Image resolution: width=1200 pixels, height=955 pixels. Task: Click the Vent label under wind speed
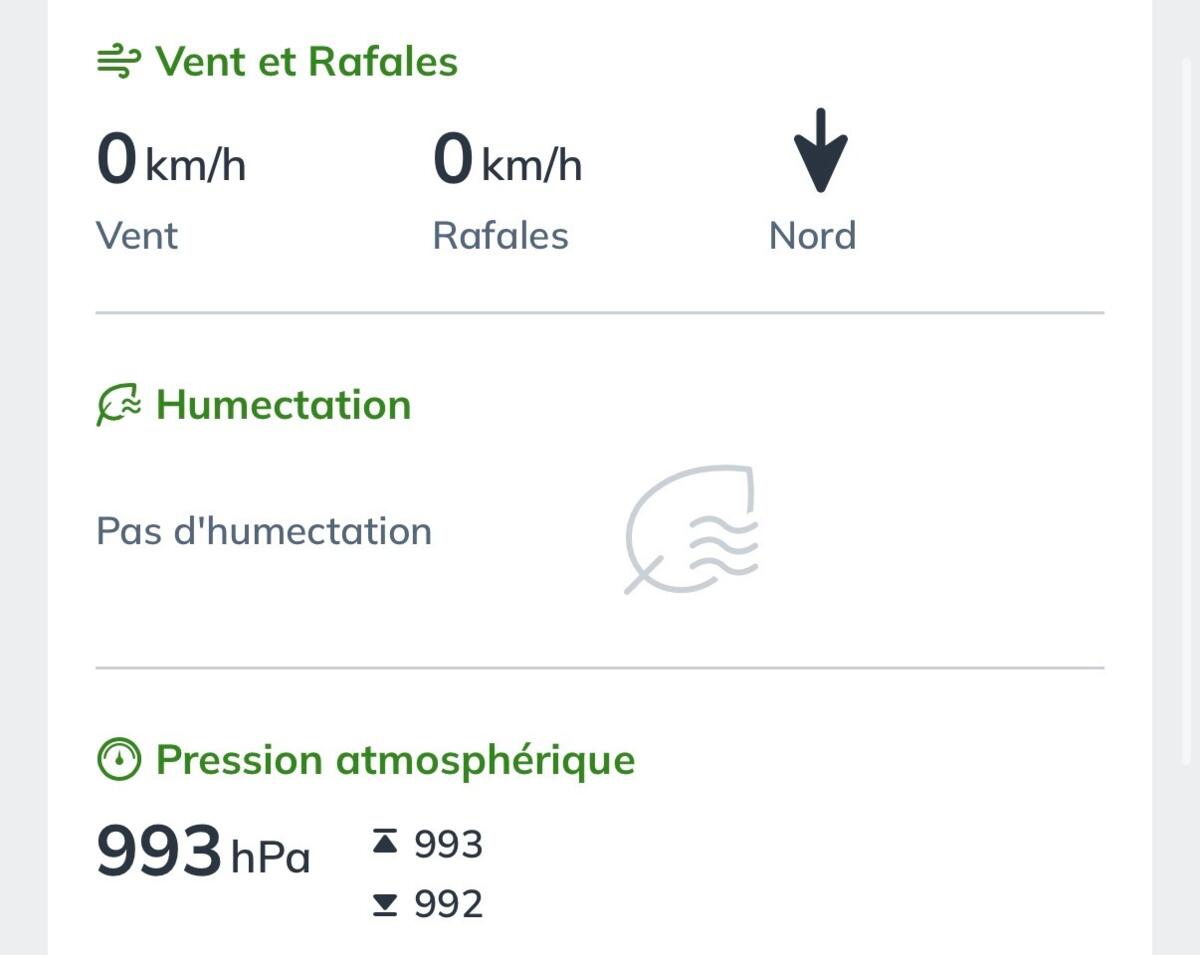(x=137, y=236)
